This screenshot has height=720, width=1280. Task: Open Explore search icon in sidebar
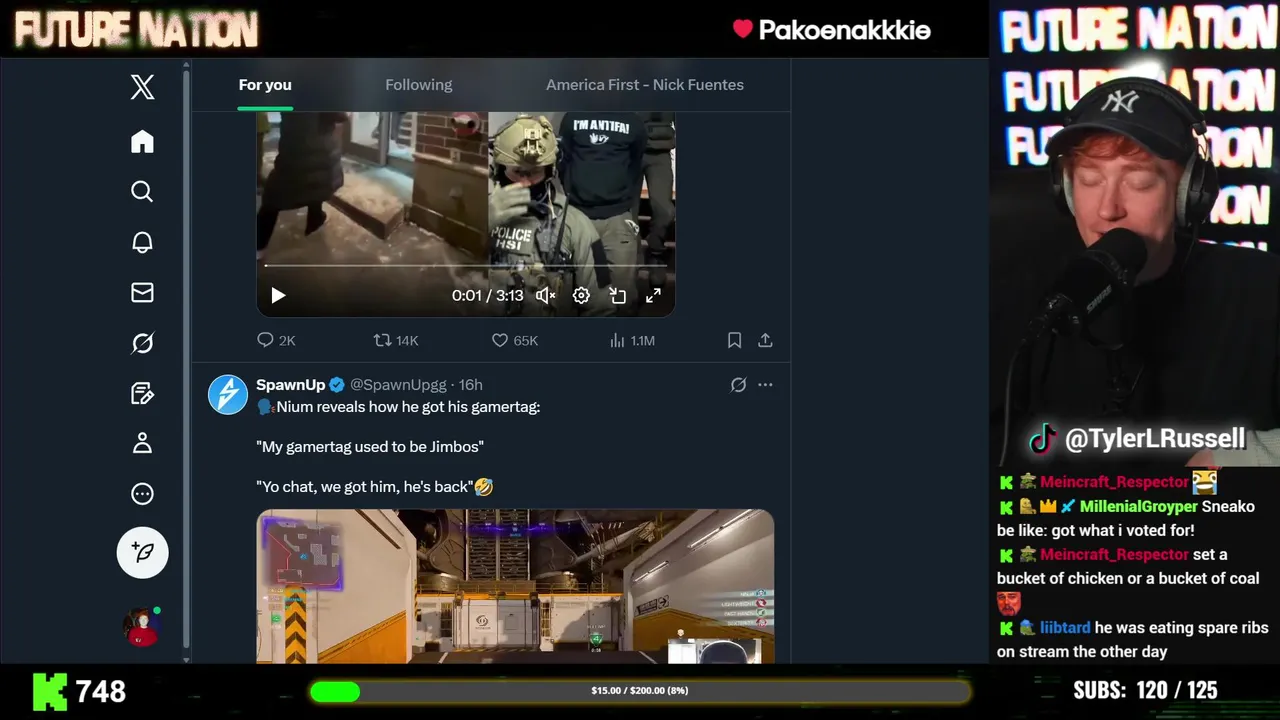click(x=142, y=191)
